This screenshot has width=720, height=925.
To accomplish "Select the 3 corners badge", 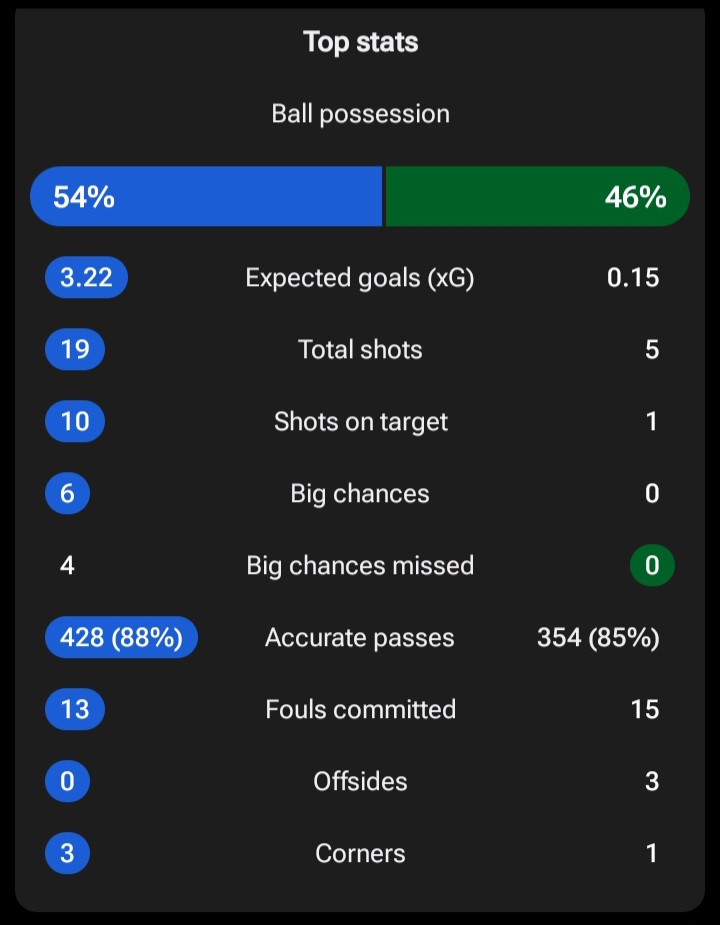I will 67,854.
